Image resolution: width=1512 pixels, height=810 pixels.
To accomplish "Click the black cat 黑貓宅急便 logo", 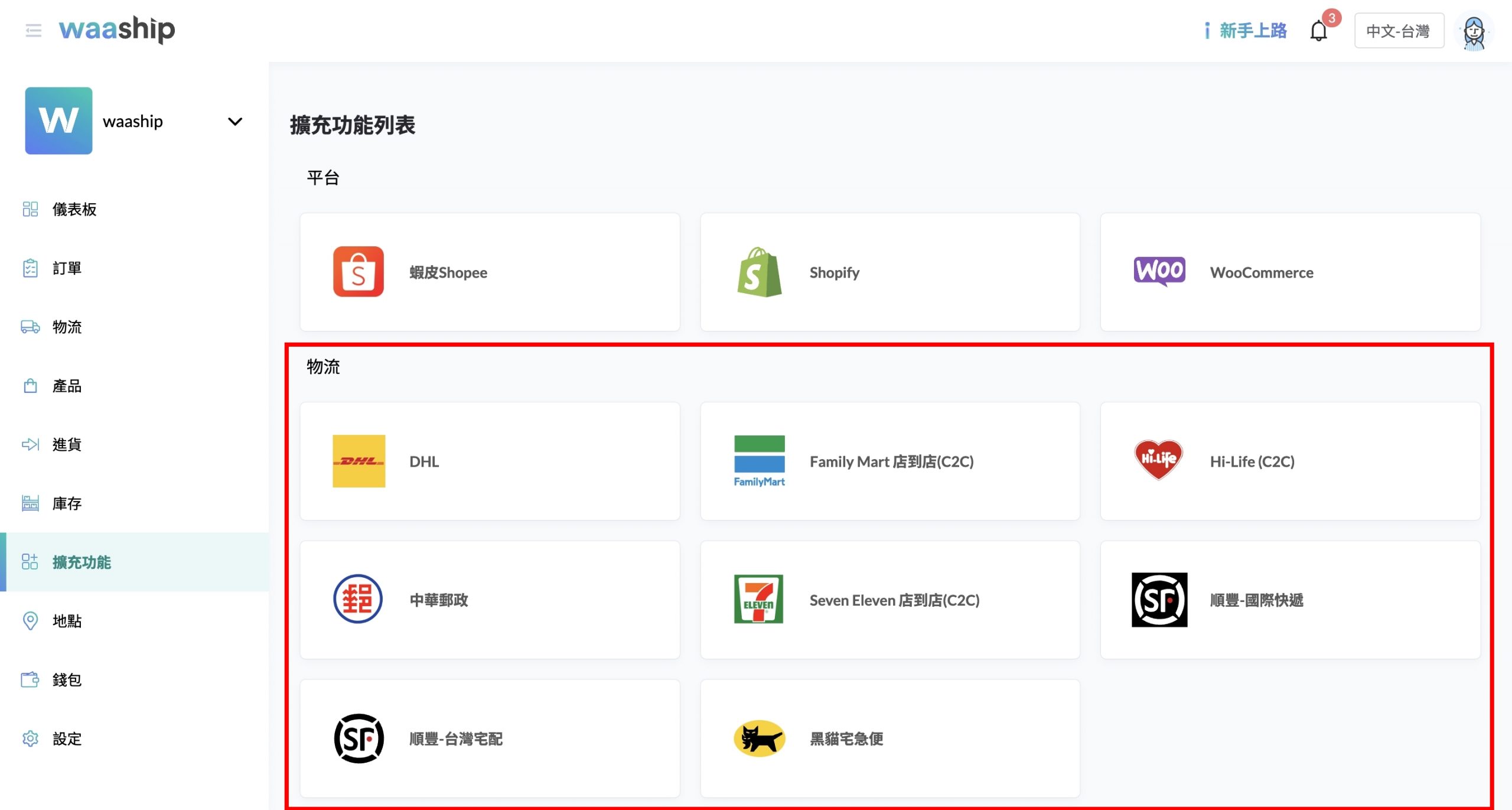I will 759,739.
